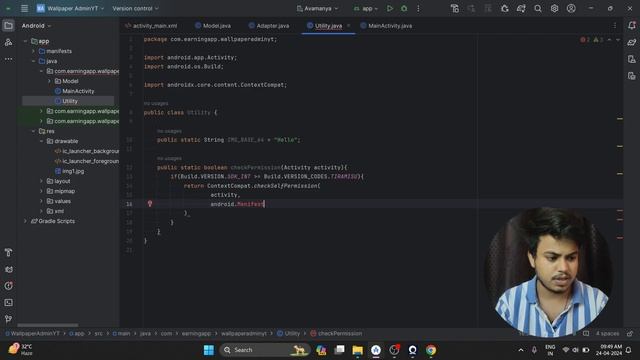
Task: Run the app with the green play button
Action: tap(390, 9)
